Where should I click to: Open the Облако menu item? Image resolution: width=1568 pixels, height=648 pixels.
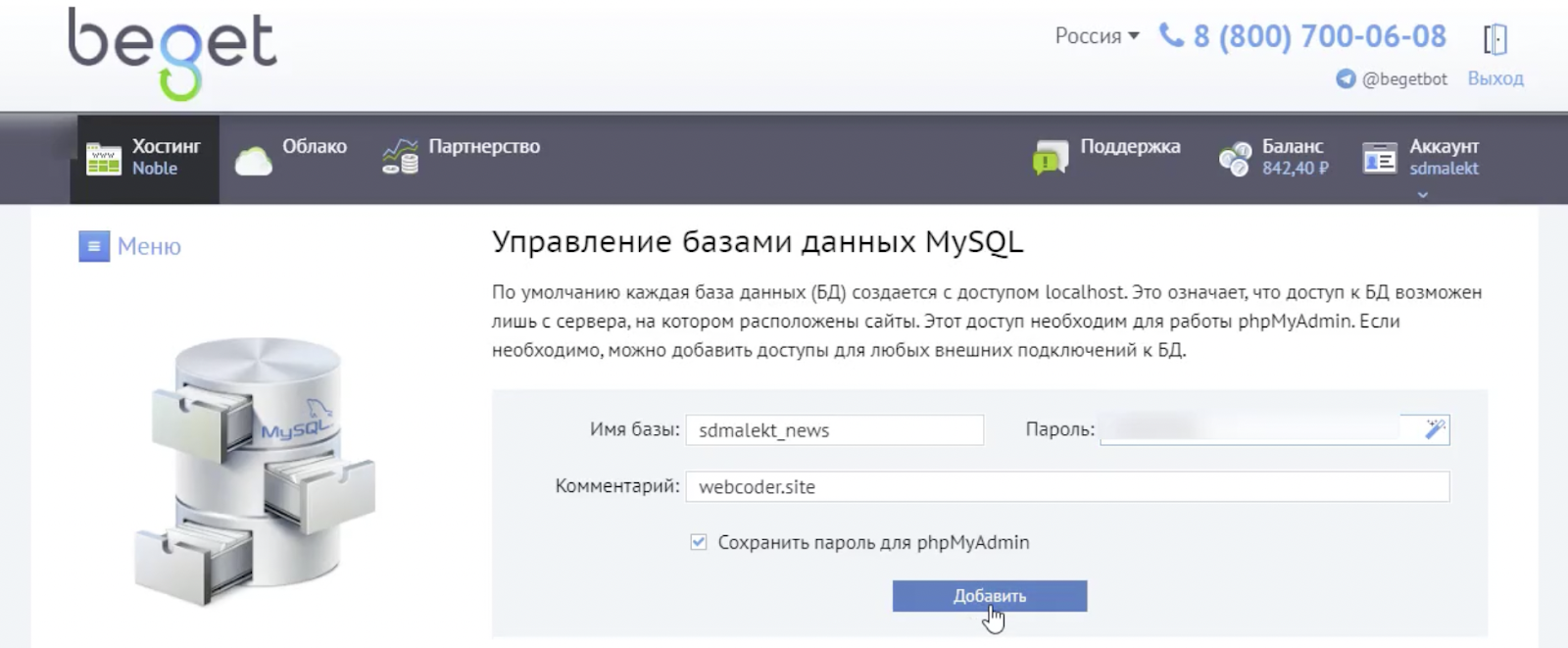click(x=315, y=146)
